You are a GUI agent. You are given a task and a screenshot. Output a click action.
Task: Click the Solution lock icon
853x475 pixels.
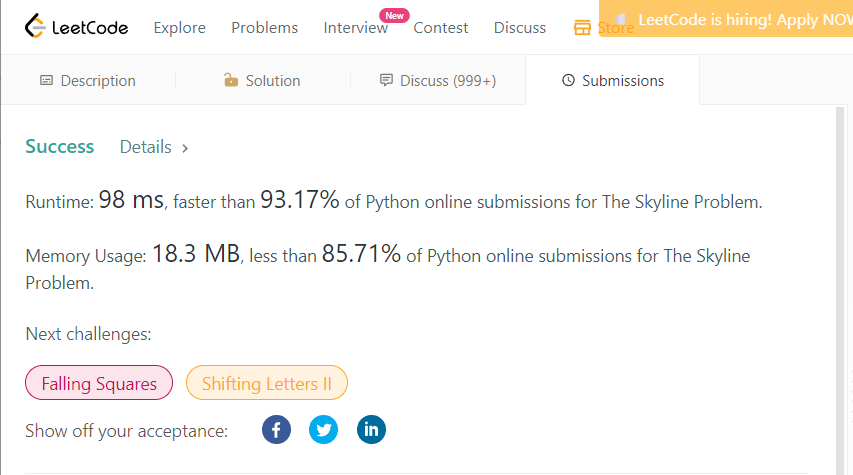click(231, 81)
